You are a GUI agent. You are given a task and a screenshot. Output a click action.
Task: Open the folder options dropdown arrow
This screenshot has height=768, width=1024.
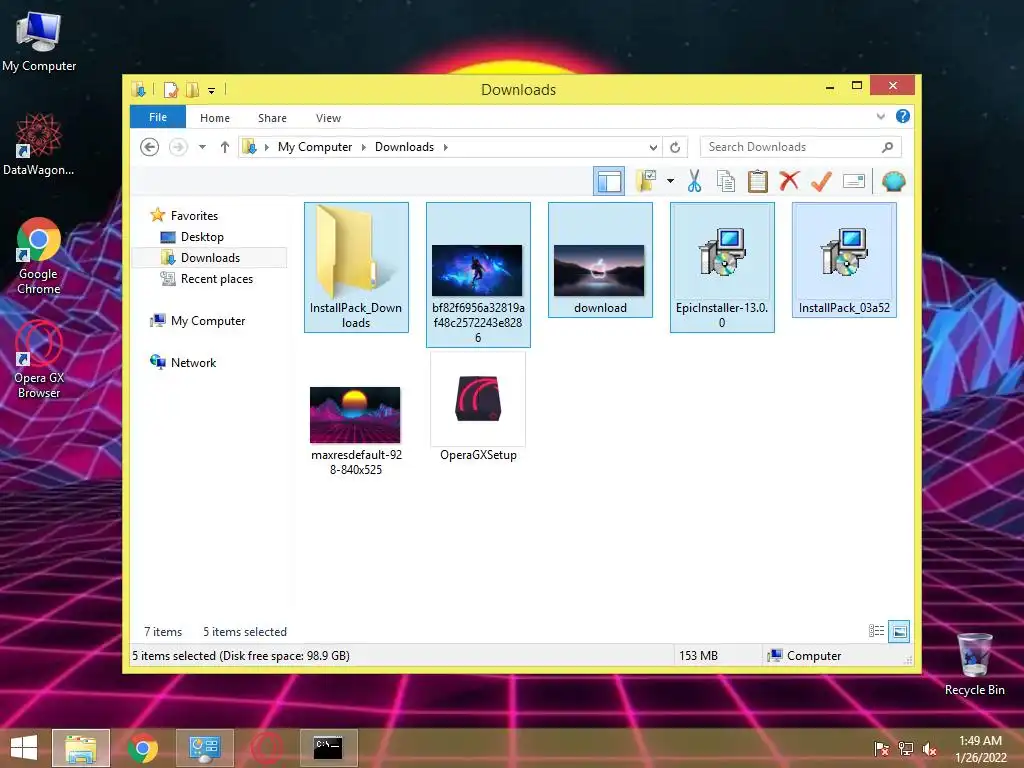(670, 181)
